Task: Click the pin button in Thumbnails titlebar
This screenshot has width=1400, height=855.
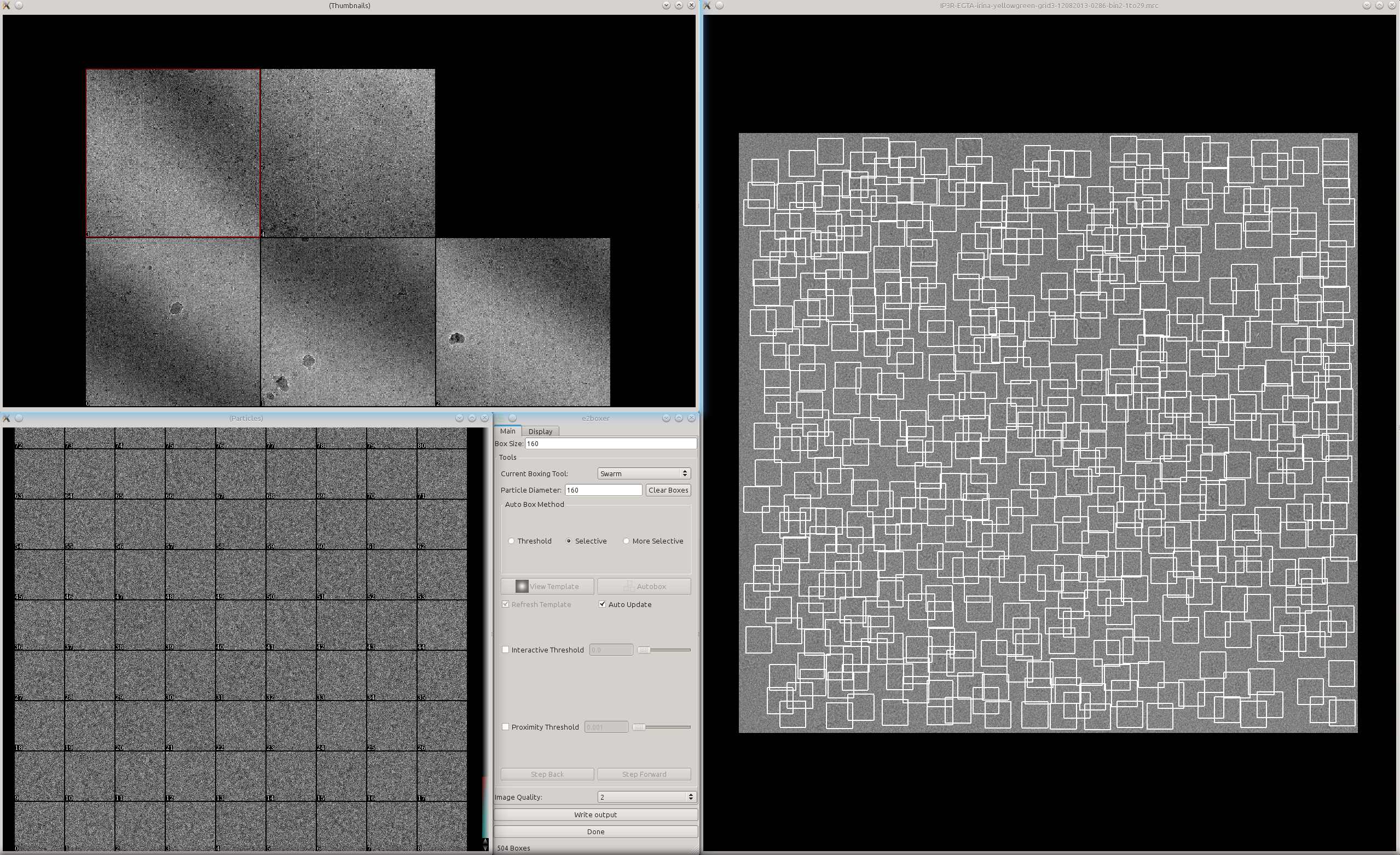Action: [19, 5]
